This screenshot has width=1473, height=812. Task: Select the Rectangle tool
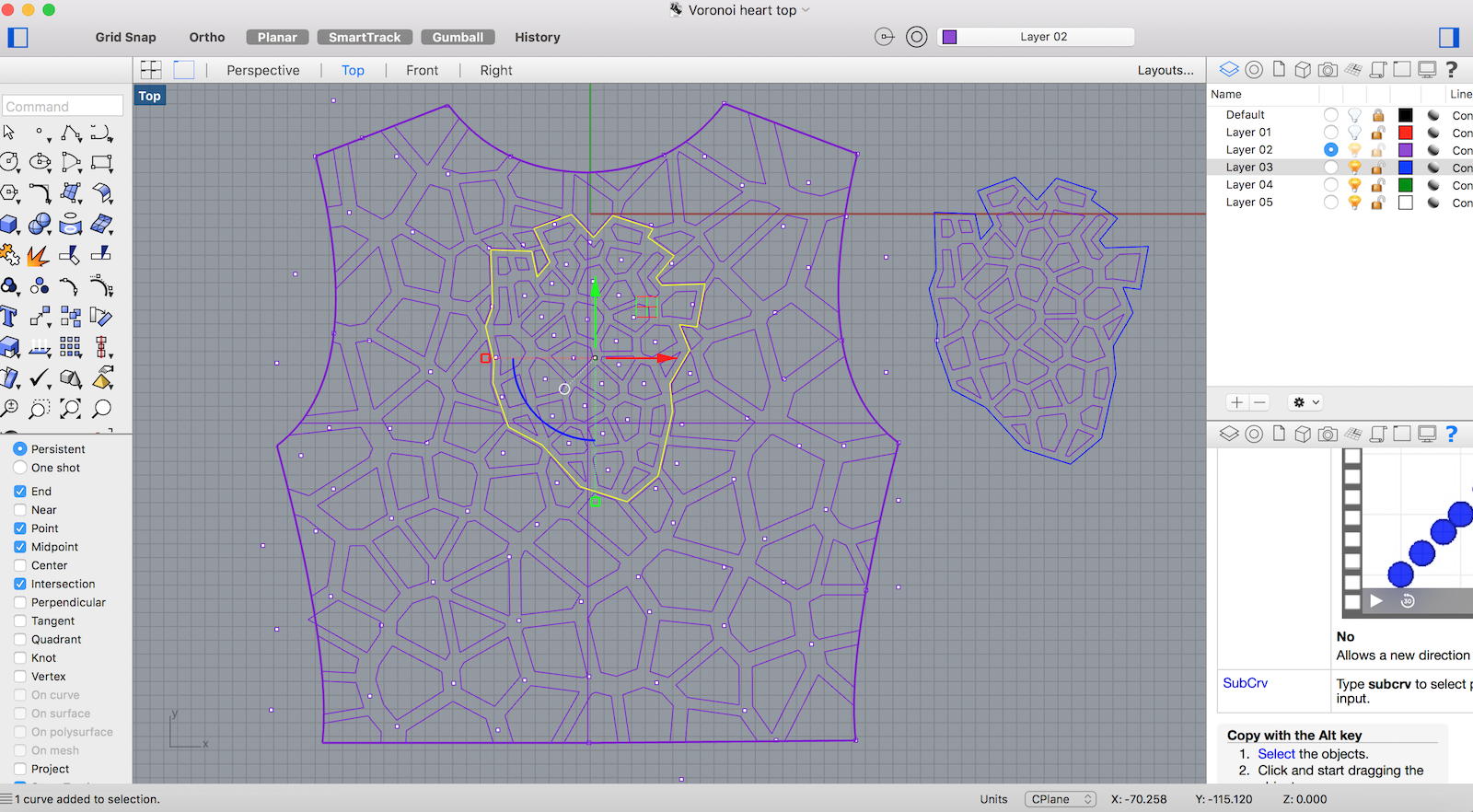pyautogui.click(x=101, y=163)
